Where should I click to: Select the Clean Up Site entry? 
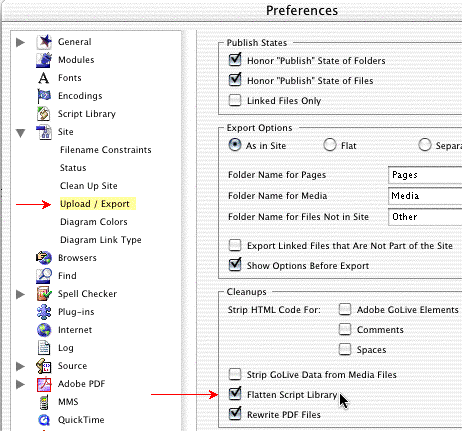89,186
